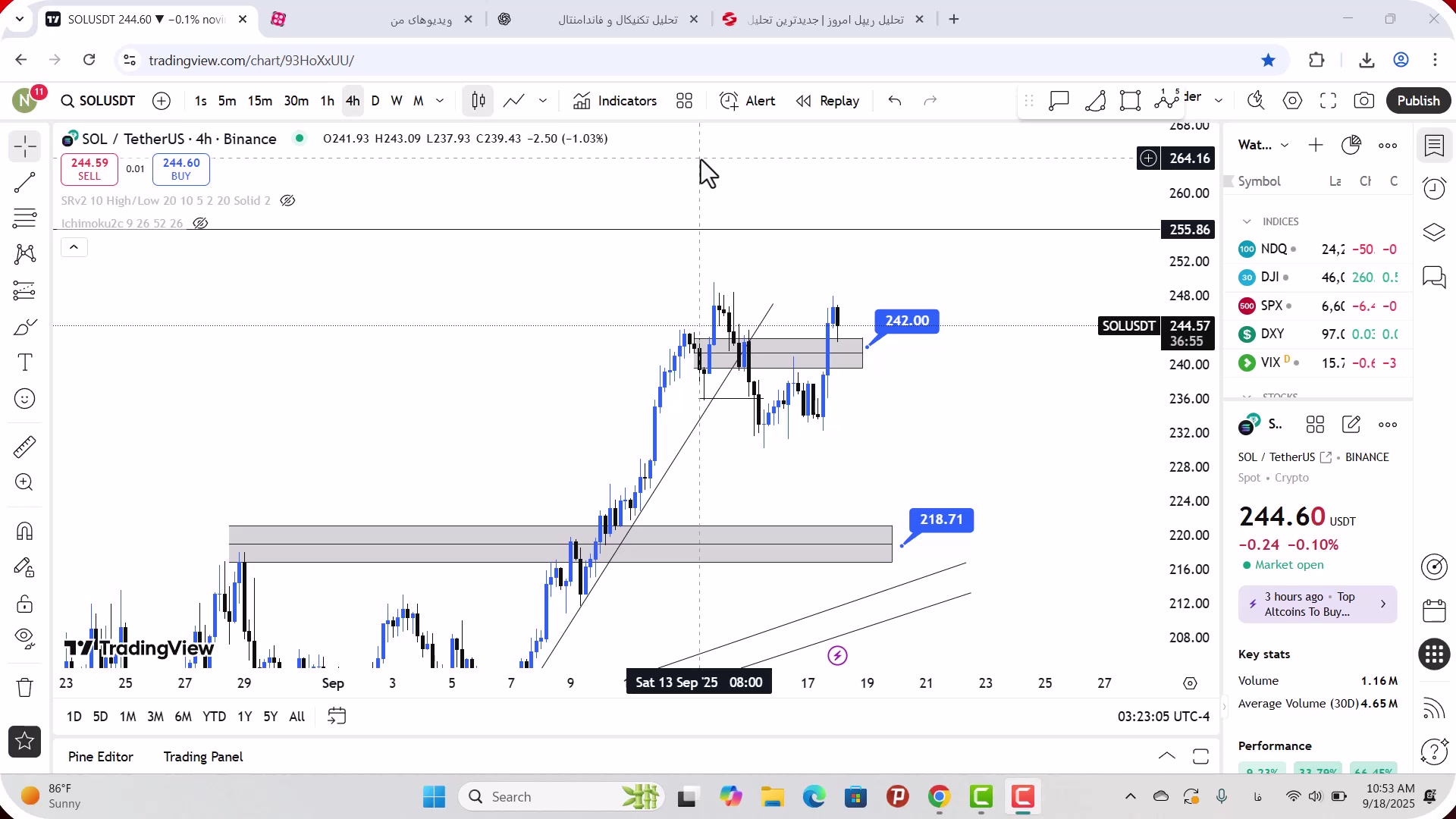The width and height of the screenshot is (1456, 819).
Task: Activate the zoom in tool
Action: (x=25, y=482)
